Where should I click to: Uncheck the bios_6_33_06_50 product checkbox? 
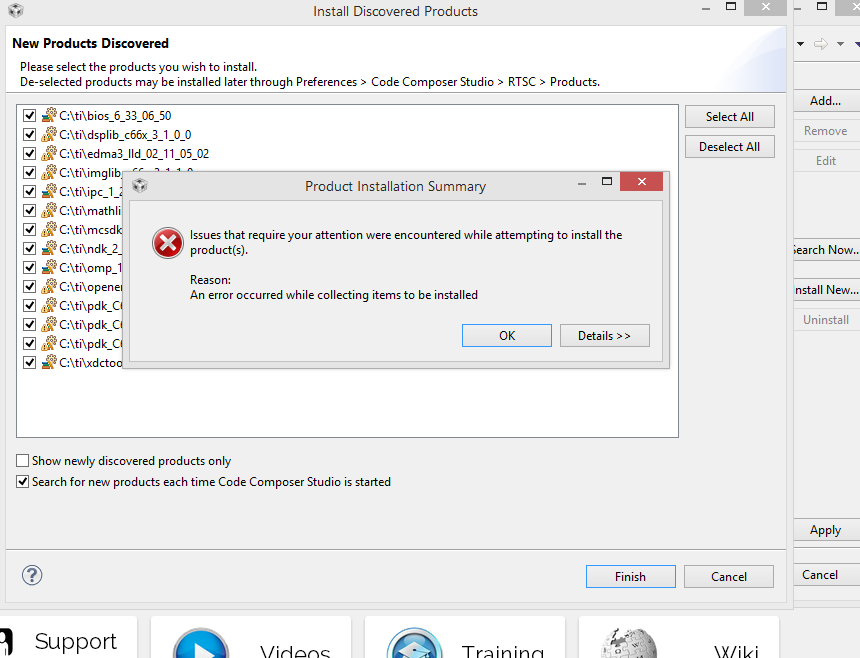point(29,116)
